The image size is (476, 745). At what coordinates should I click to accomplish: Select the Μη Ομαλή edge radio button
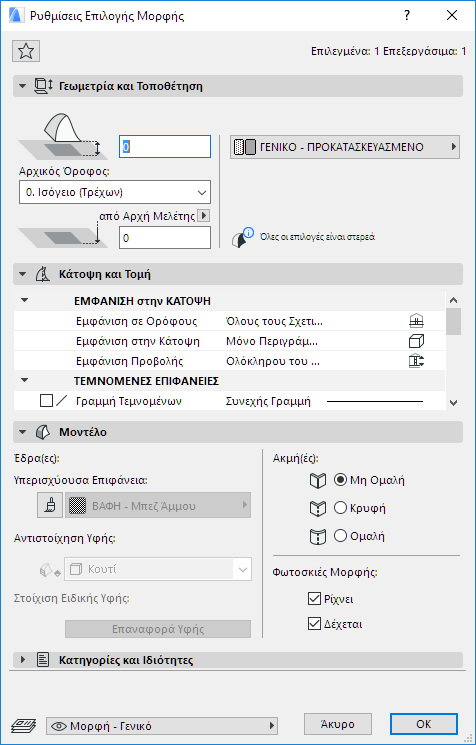(340, 480)
